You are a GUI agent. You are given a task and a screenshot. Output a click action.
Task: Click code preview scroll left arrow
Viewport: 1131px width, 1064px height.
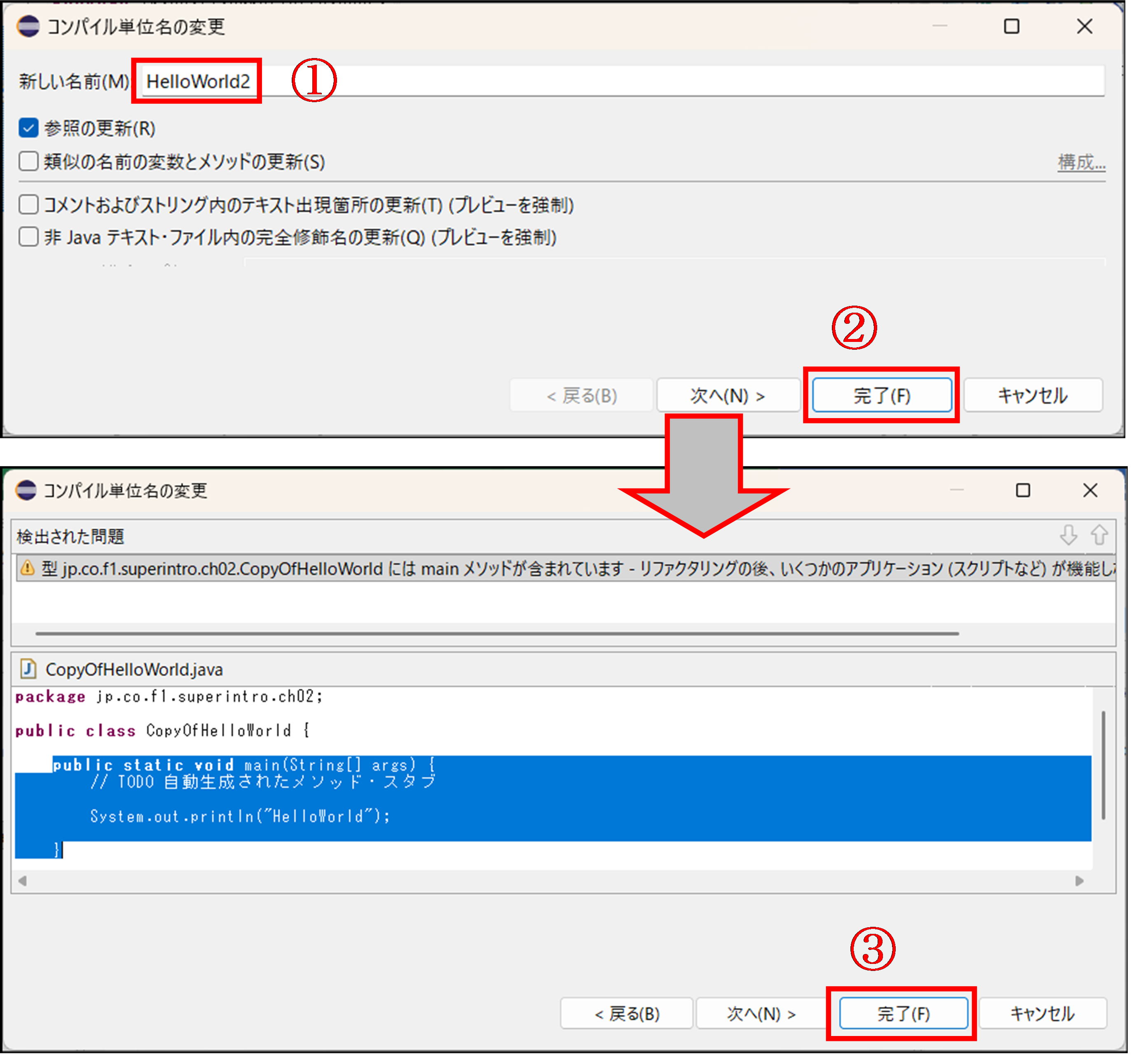tap(22, 881)
